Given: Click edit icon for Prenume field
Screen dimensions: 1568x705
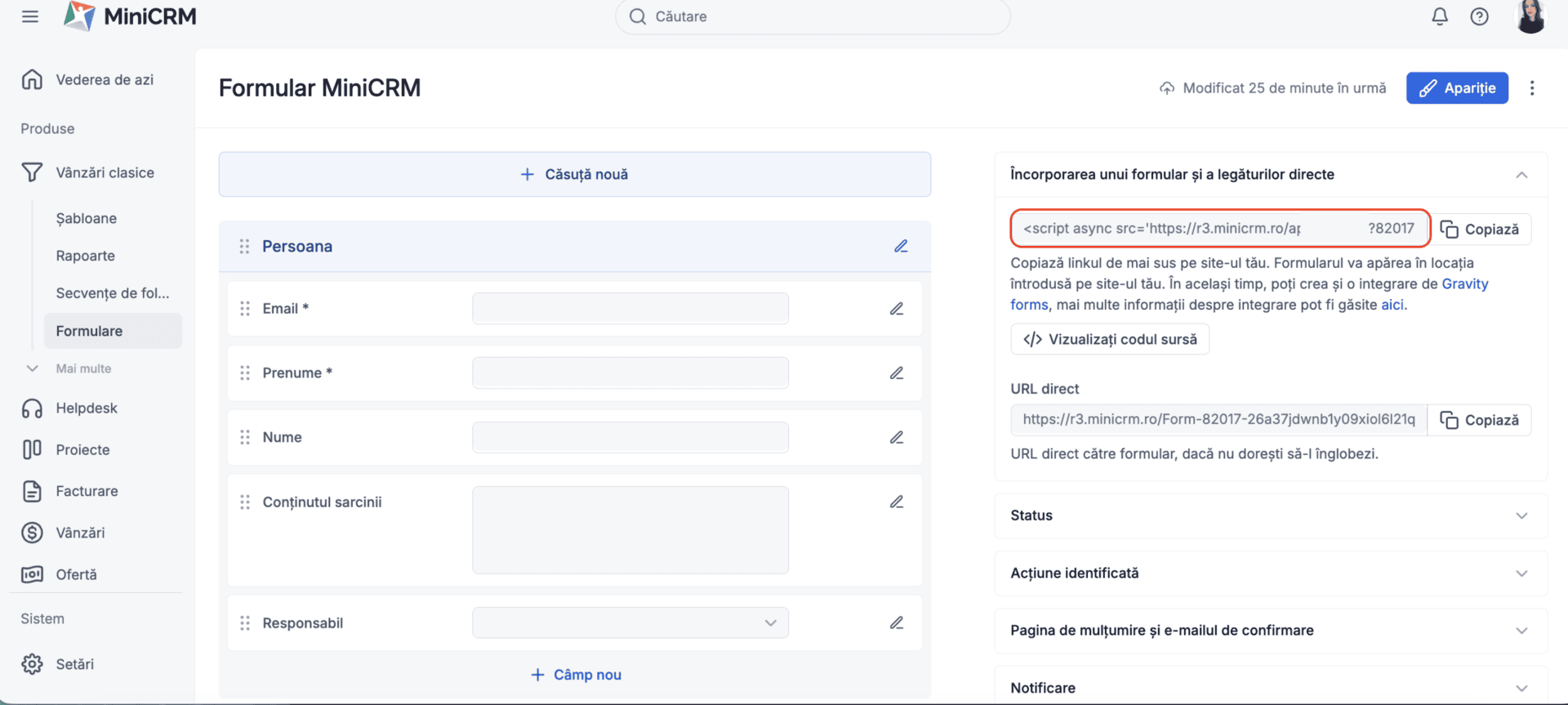Looking at the screenshot, I should [x=896, y=373].
